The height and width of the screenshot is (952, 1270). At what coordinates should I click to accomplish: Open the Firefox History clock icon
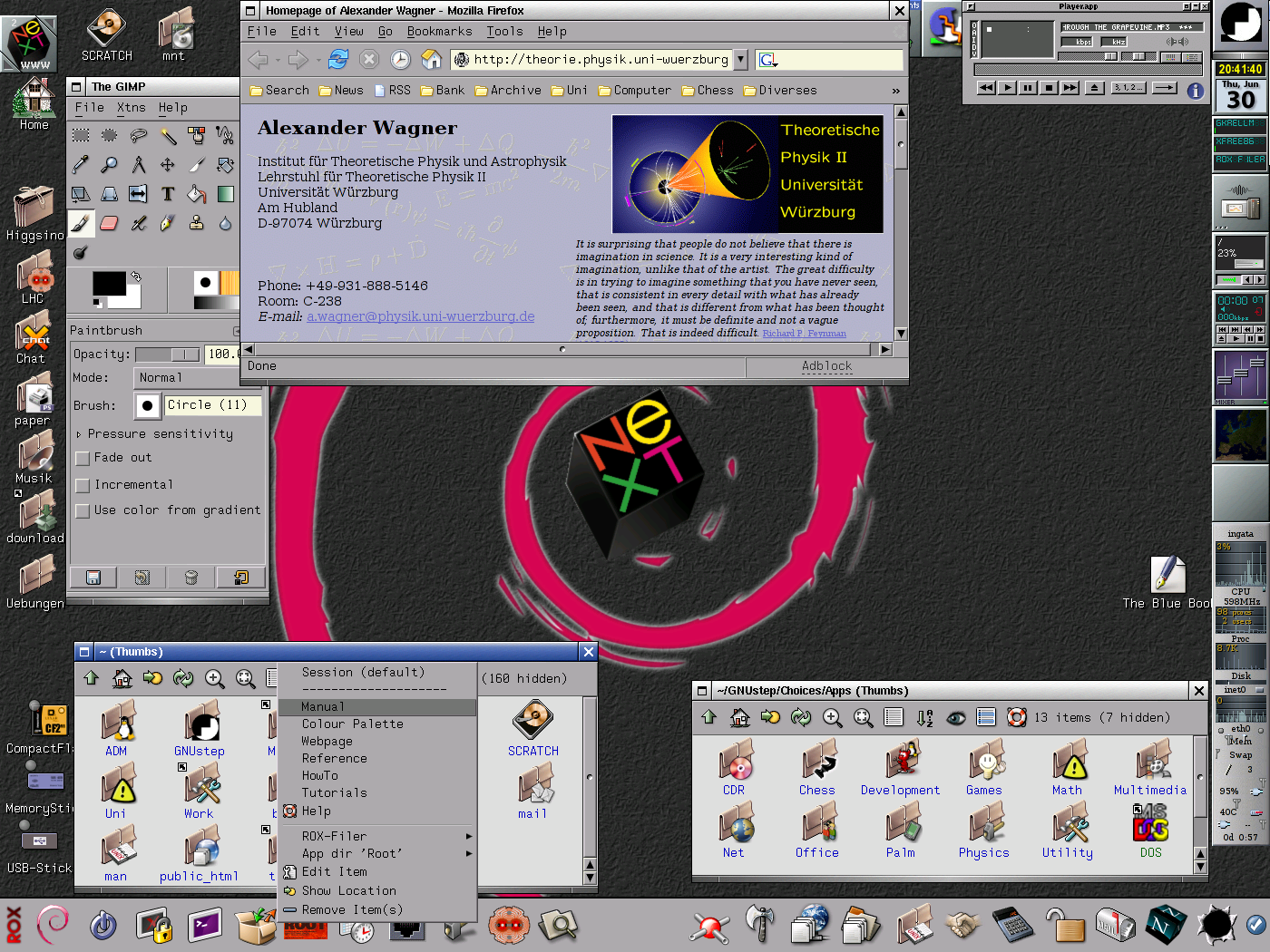pos(400,60)
